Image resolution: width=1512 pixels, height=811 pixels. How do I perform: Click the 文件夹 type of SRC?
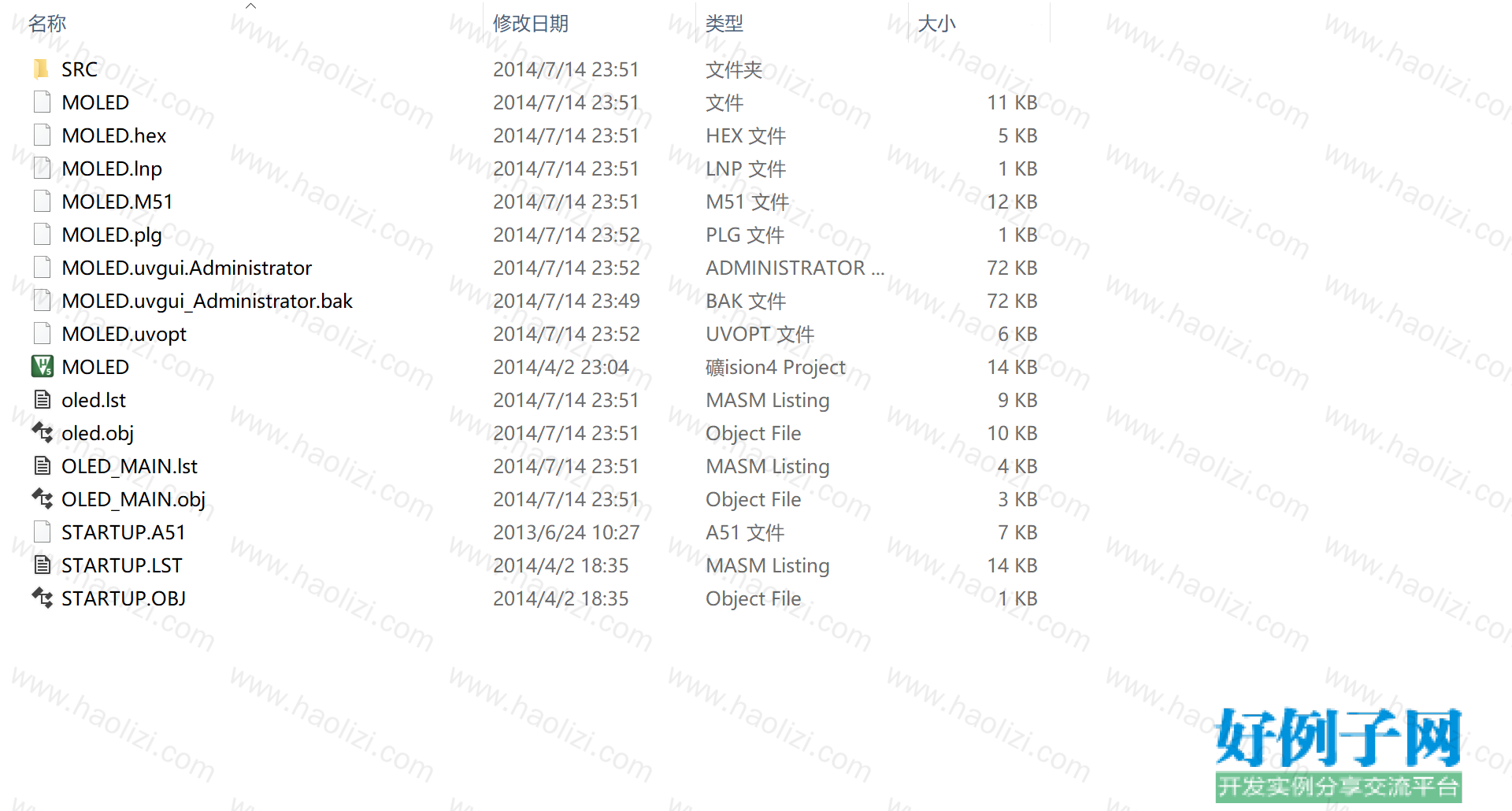(734, 69)
